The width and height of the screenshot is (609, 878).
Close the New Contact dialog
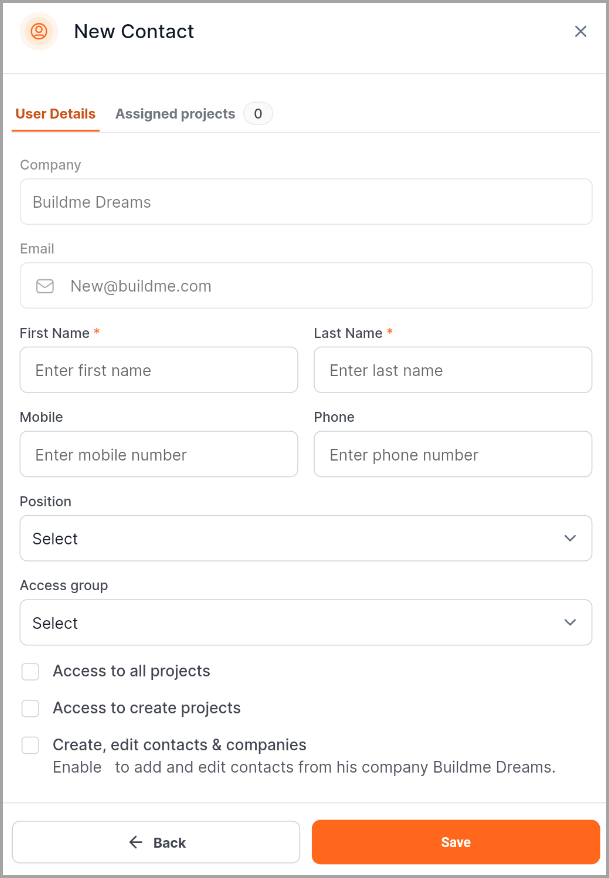[x=580, y=31]
